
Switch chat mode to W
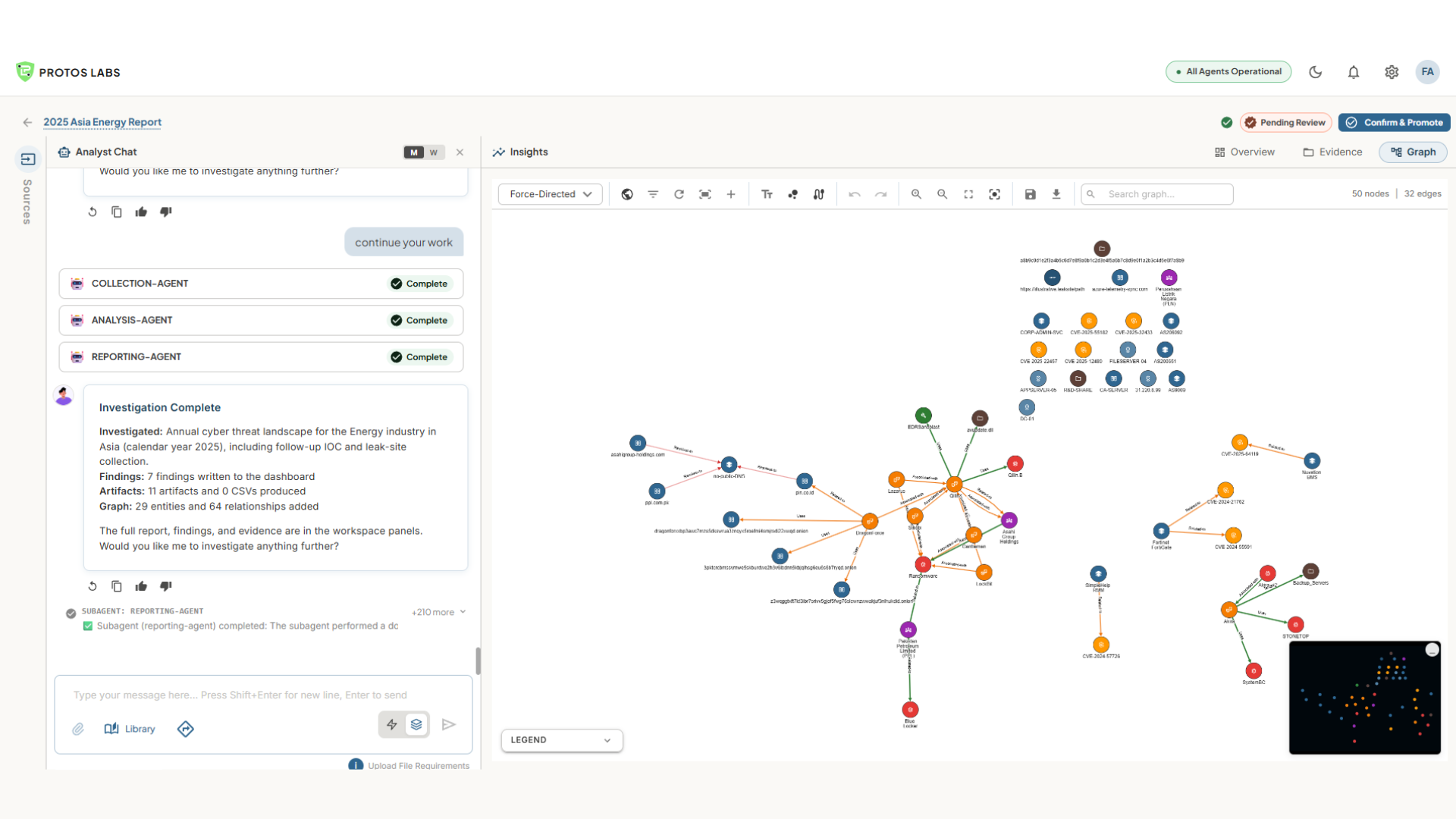coord(434,152)
